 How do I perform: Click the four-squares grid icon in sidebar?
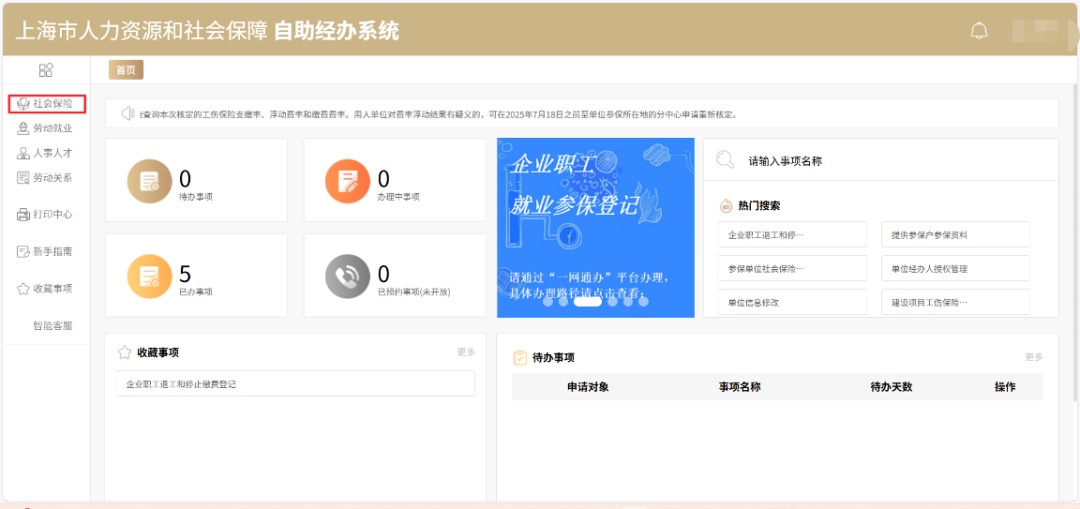46,70
